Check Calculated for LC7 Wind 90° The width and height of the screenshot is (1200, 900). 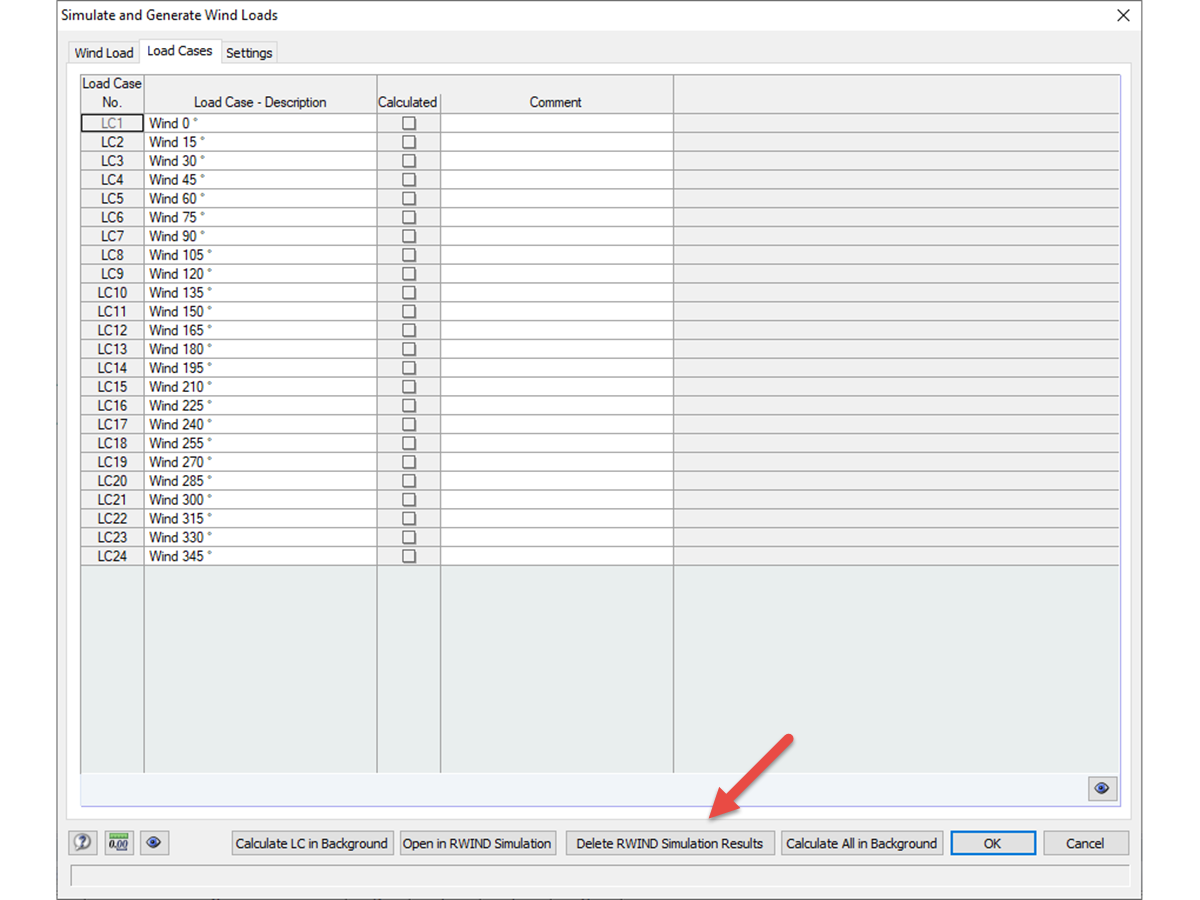pyautogui.click(x=408, y=236)
